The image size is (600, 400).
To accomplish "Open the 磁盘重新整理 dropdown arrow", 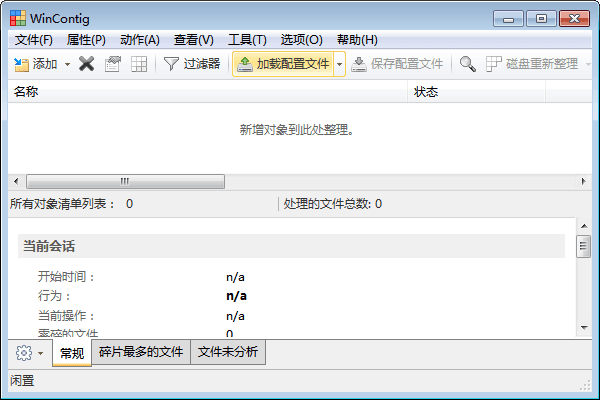I will [x=588, y=64].
